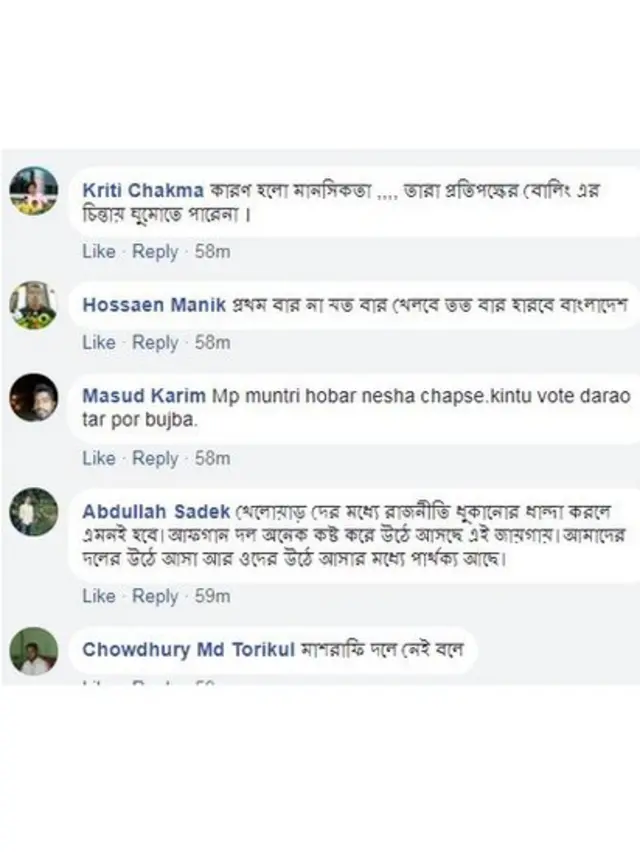Like Abdullah Sadek's comment
This screenshot has width=640, height=852.
pos(98,596)
